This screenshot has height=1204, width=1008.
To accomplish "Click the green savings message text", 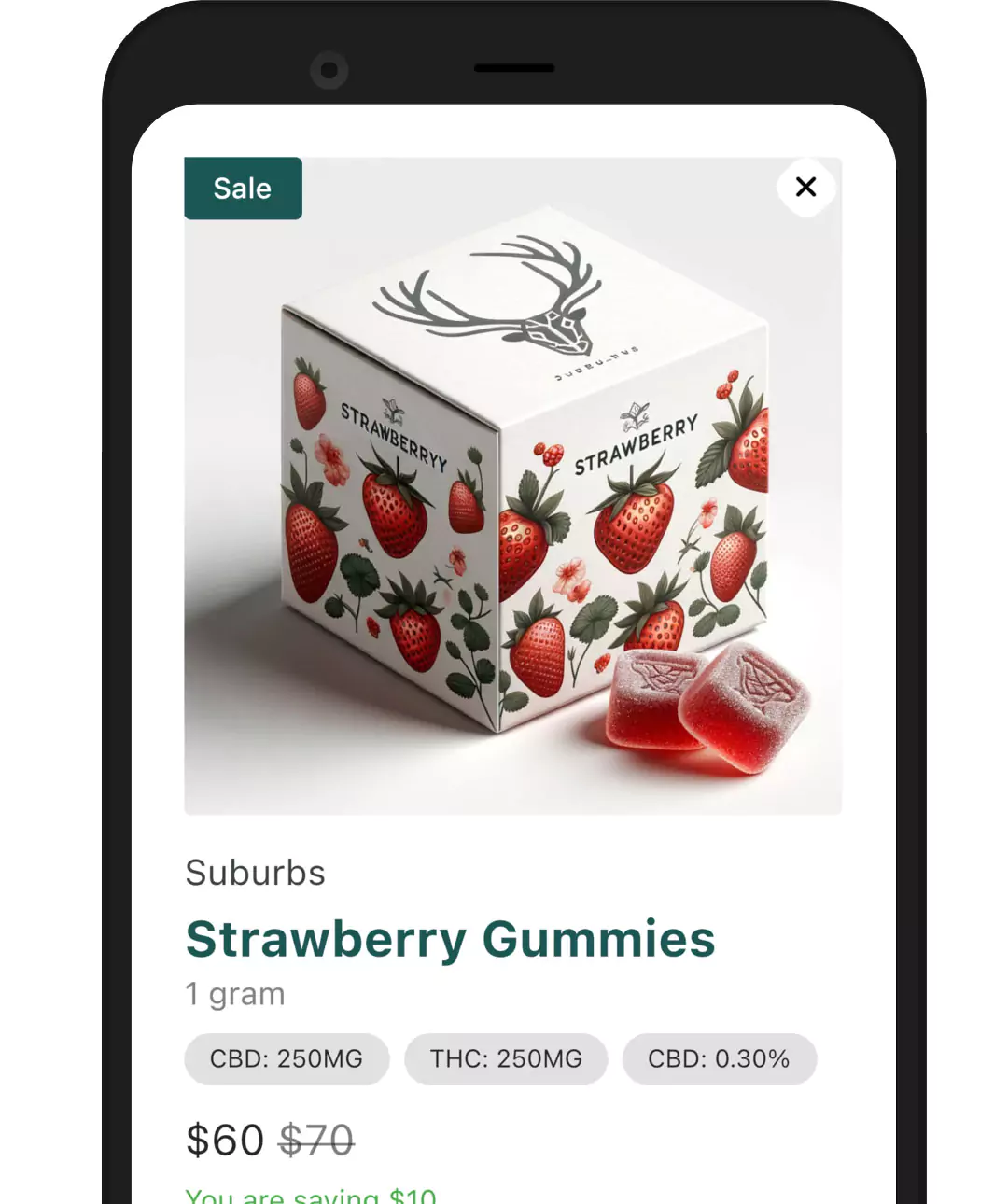I will (311, 1196).
